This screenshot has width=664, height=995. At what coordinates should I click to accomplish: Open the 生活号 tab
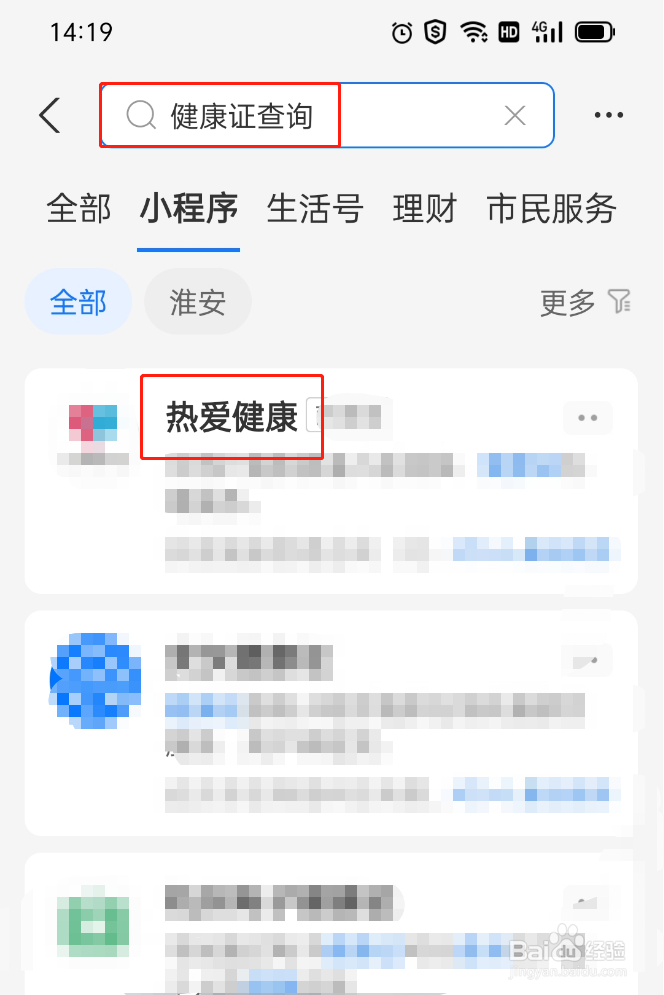[315, 209]
